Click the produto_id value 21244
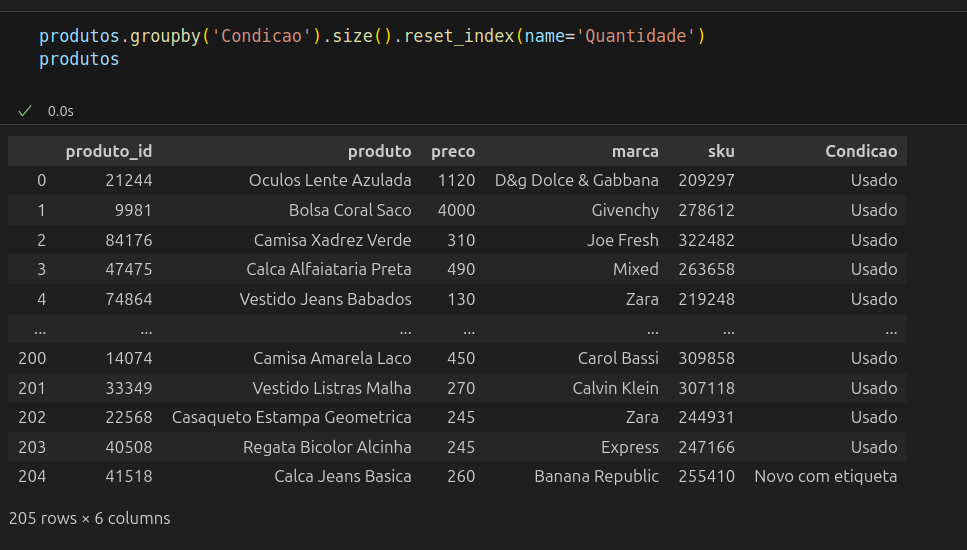967x550 pixels. click(x=129, y=180)
